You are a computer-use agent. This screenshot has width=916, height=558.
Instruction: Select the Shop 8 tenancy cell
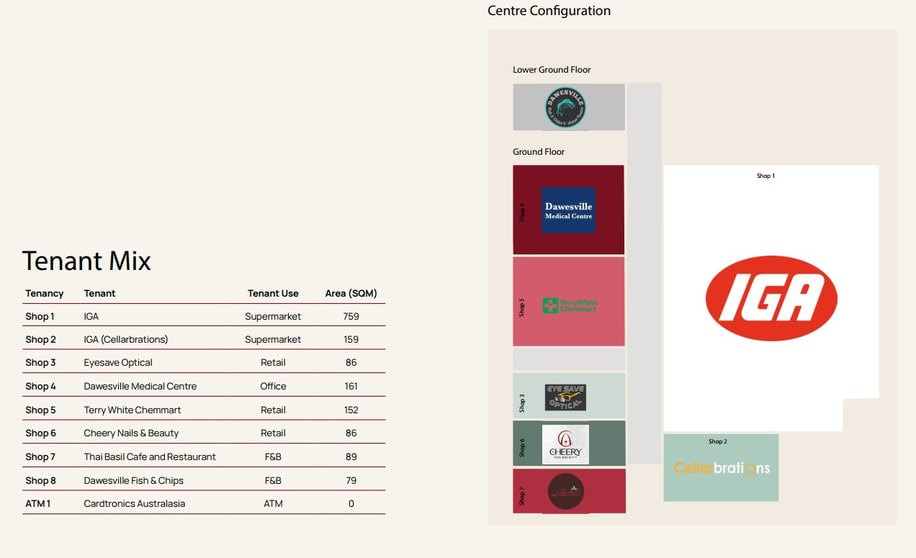pos(40,480)
